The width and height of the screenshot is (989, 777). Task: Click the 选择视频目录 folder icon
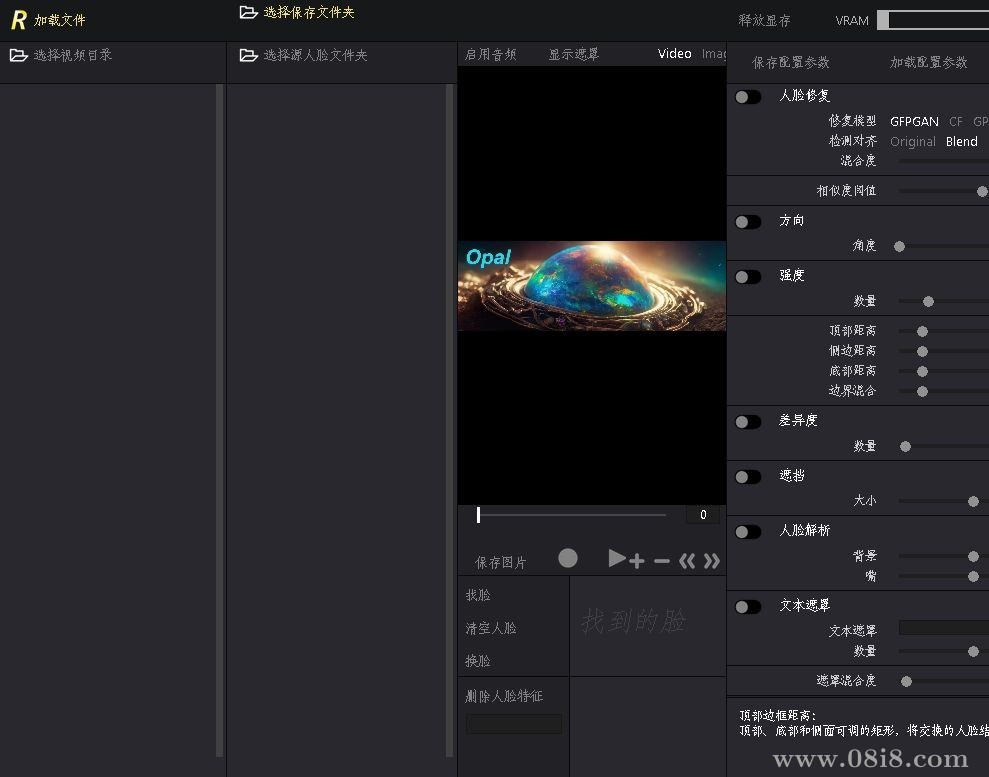(x=19, y=56)
